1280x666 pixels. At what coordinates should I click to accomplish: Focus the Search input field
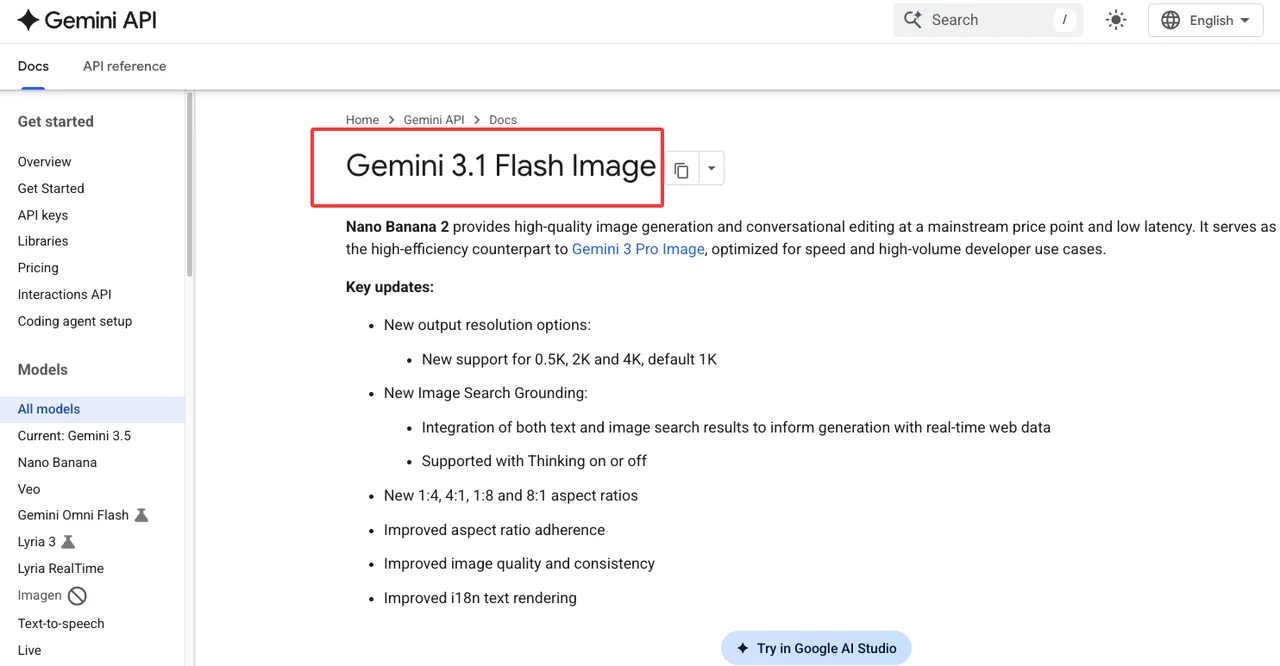[x=985, y=20]
